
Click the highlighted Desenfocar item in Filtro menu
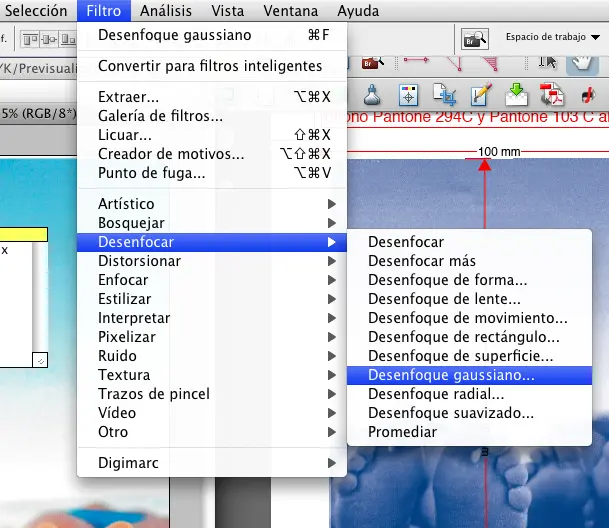212,242
